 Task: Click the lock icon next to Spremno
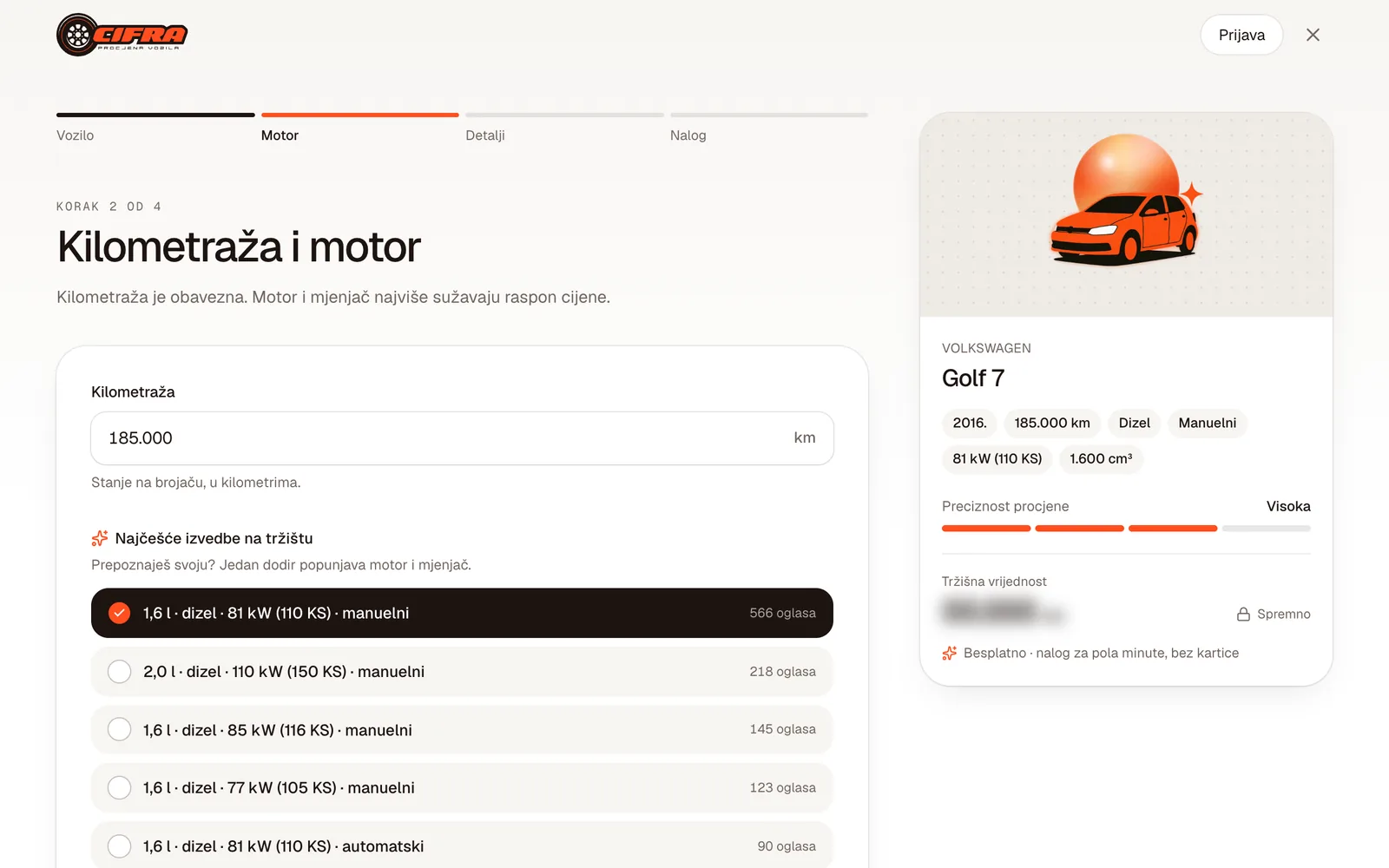1243,614
